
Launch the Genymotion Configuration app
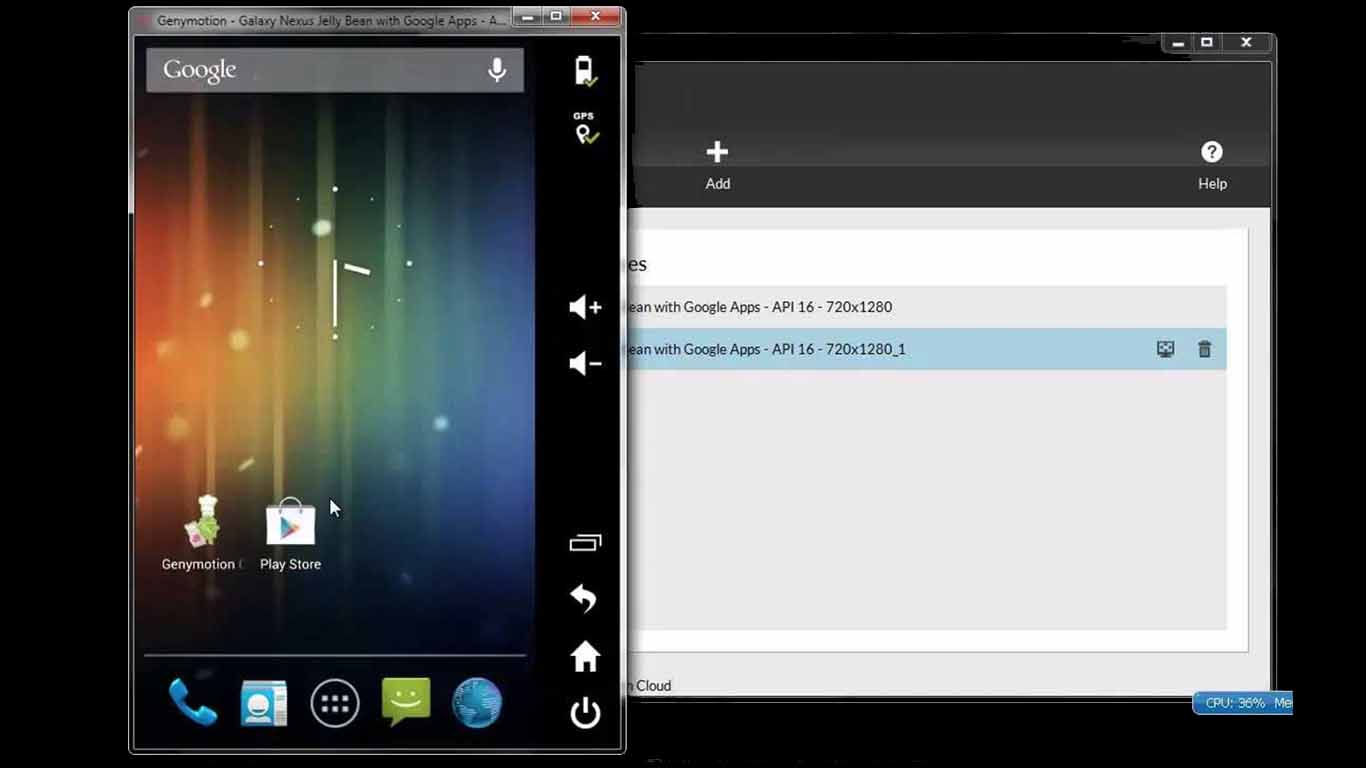tap(200, 534)
